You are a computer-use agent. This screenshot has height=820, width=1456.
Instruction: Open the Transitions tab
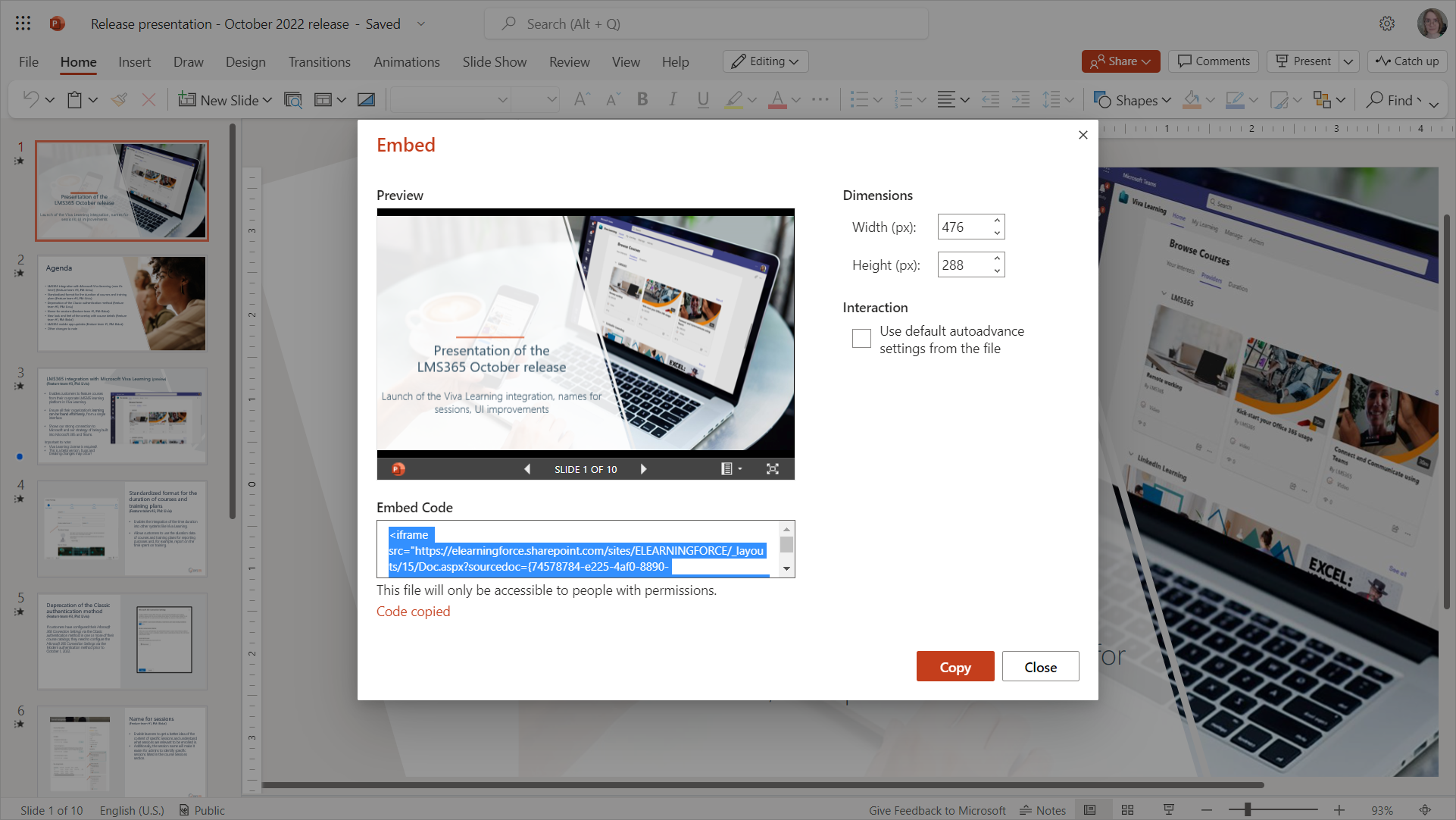[x=319, y=62]
